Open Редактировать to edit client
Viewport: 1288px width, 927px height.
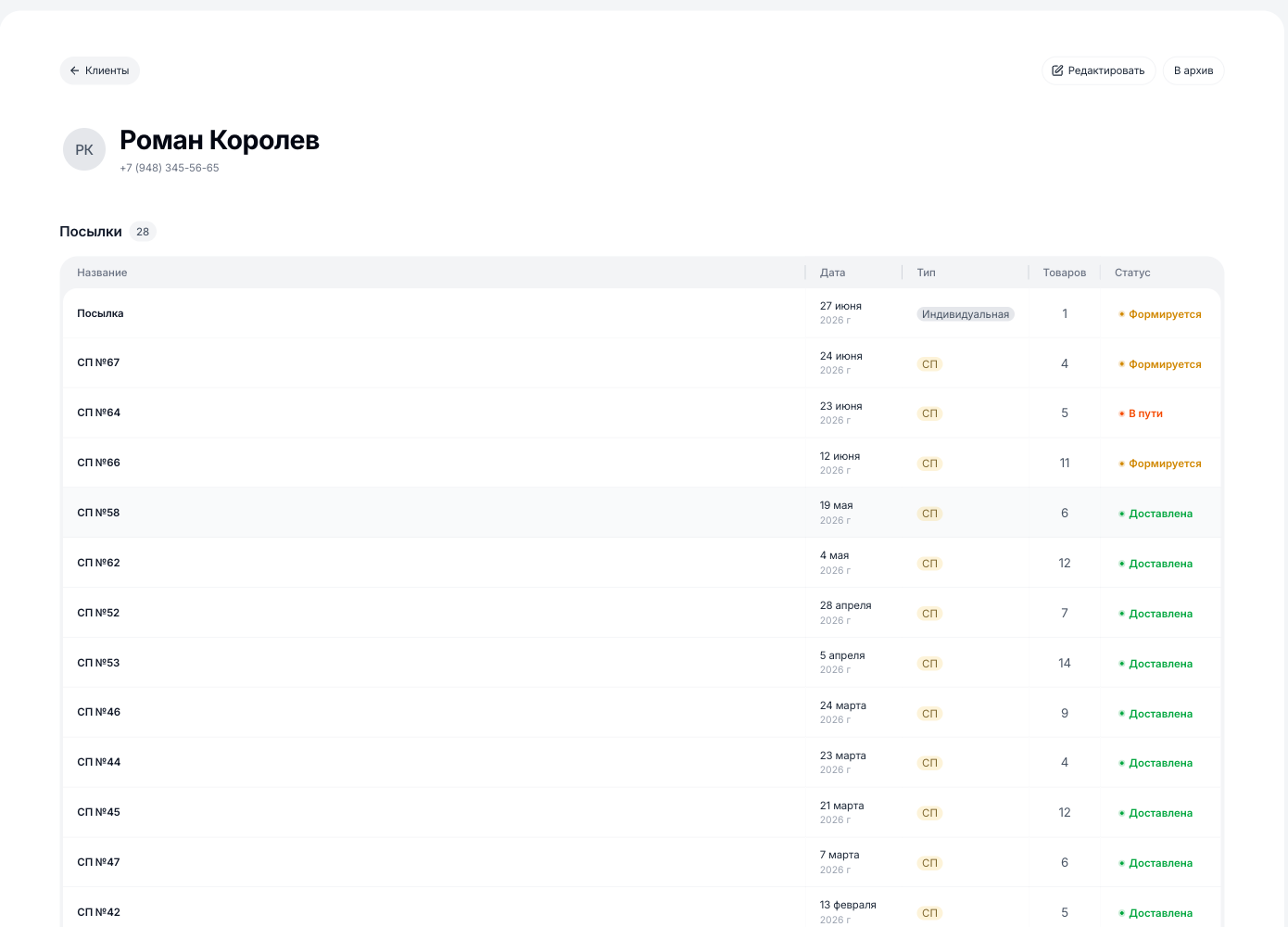click(x=1099, y=70)
